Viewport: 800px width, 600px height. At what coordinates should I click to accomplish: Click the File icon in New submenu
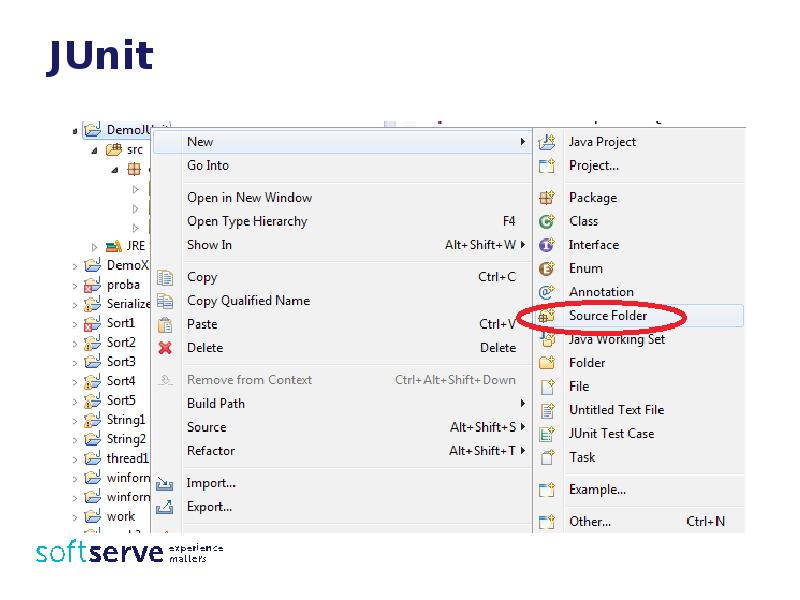tap(547, 387)
